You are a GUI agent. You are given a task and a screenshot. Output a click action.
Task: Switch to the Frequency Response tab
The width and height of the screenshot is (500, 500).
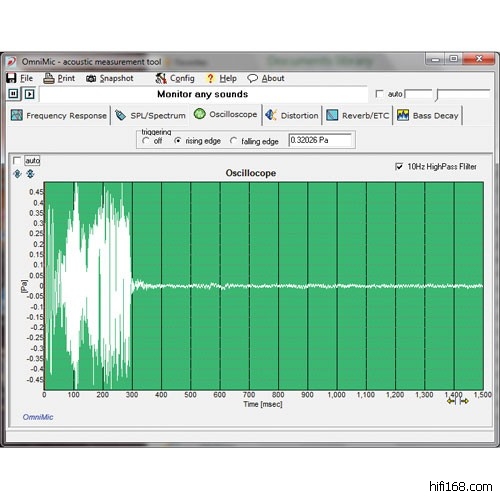coord(59,115)
